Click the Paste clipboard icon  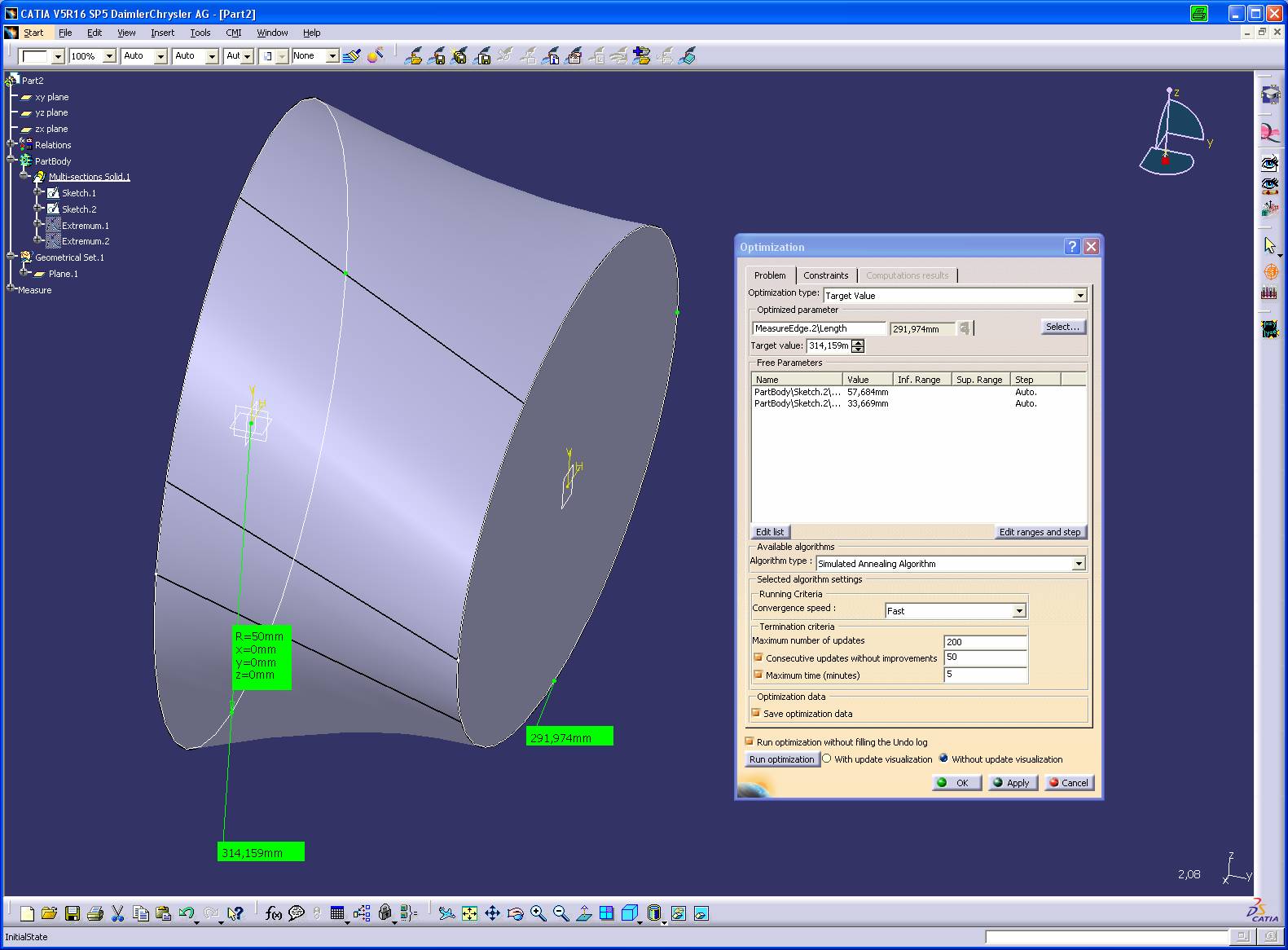coord(163,913)
